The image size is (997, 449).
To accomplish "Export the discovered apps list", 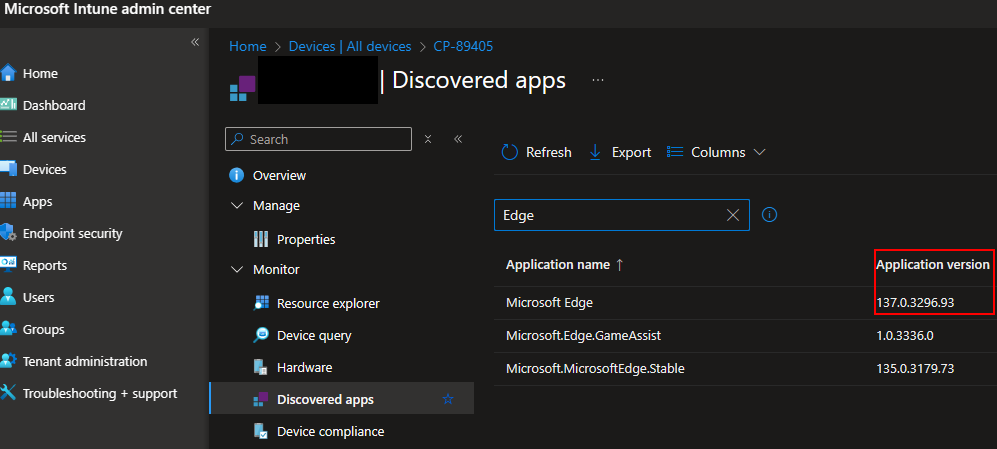I will 620,152.
